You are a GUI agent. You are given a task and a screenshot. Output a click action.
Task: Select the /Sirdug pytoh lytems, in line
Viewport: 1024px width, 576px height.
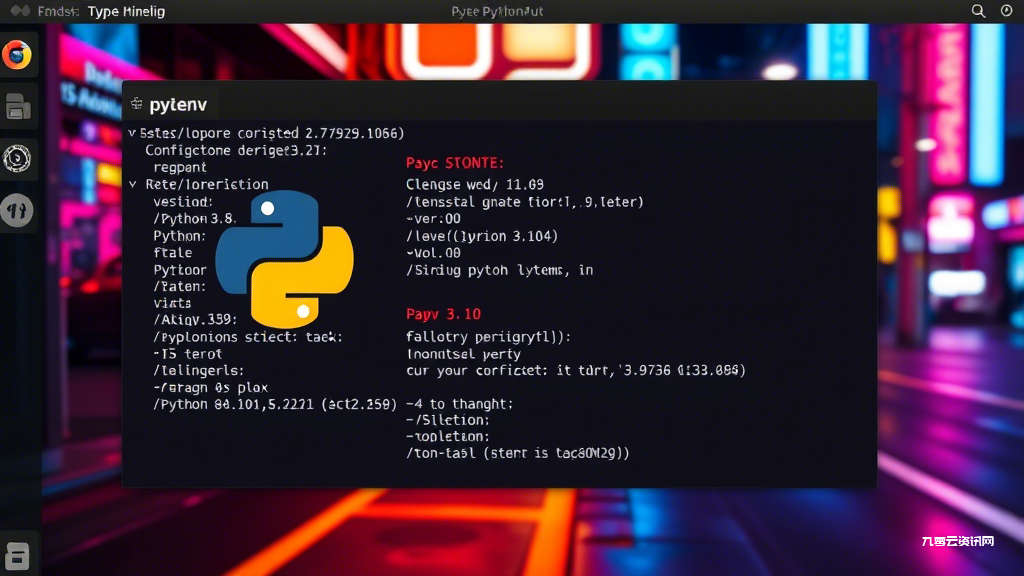pyautogui.click(x=500, y=270)
